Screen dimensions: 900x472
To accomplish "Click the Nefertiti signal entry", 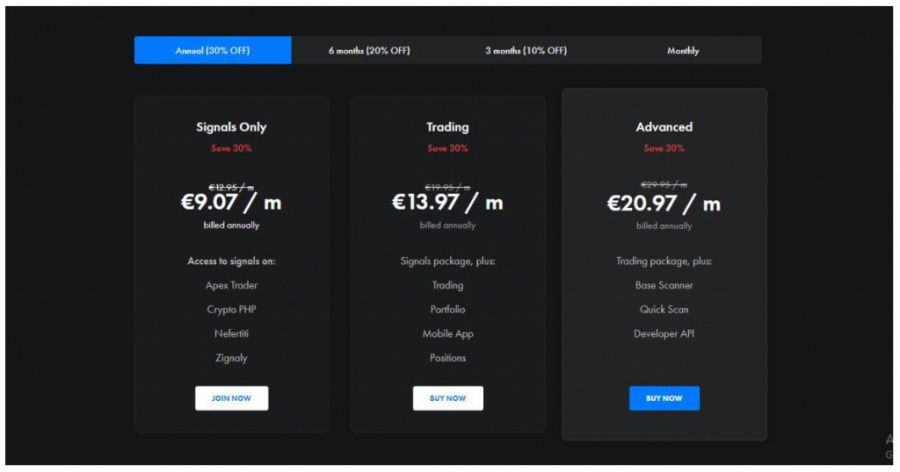I will click(x=231, y=333).
